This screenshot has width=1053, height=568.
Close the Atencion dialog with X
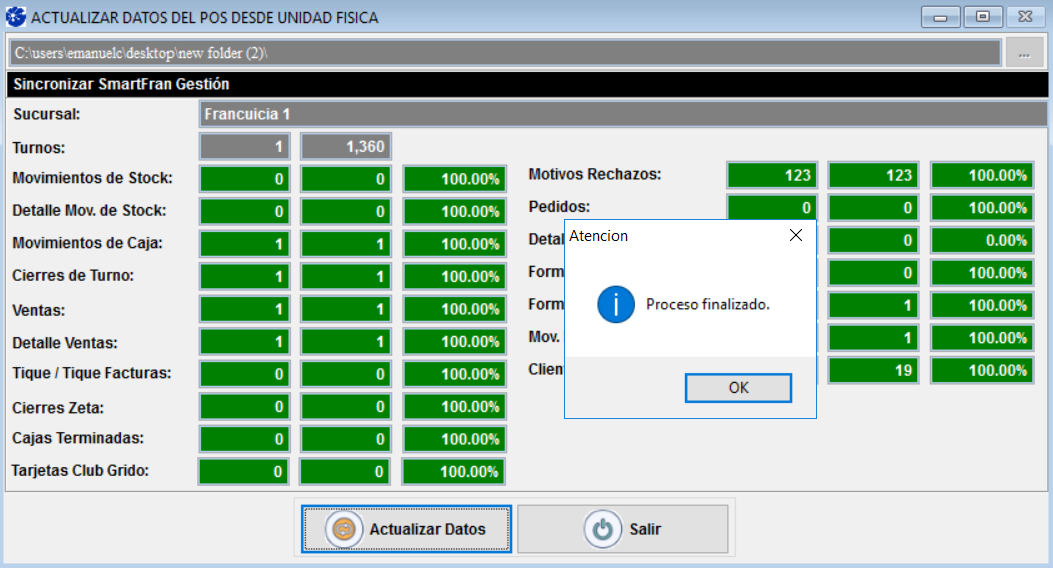pos(796,235)
